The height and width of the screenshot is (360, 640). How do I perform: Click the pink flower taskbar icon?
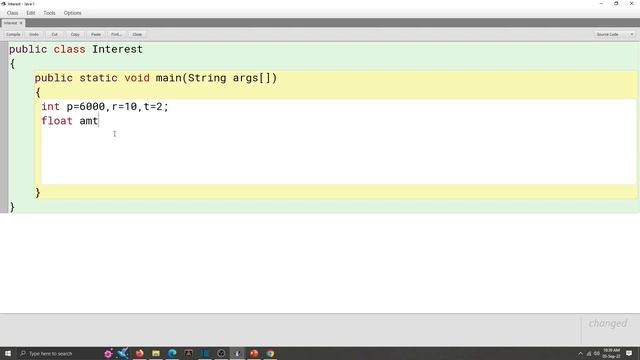click(x=108, y=353)
